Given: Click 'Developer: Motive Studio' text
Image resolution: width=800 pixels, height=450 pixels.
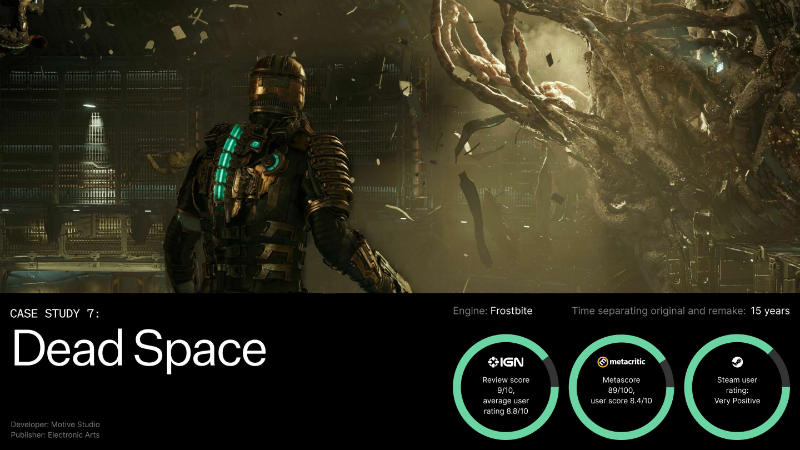Looking at the screenshot, I should (x=55, y=424).
